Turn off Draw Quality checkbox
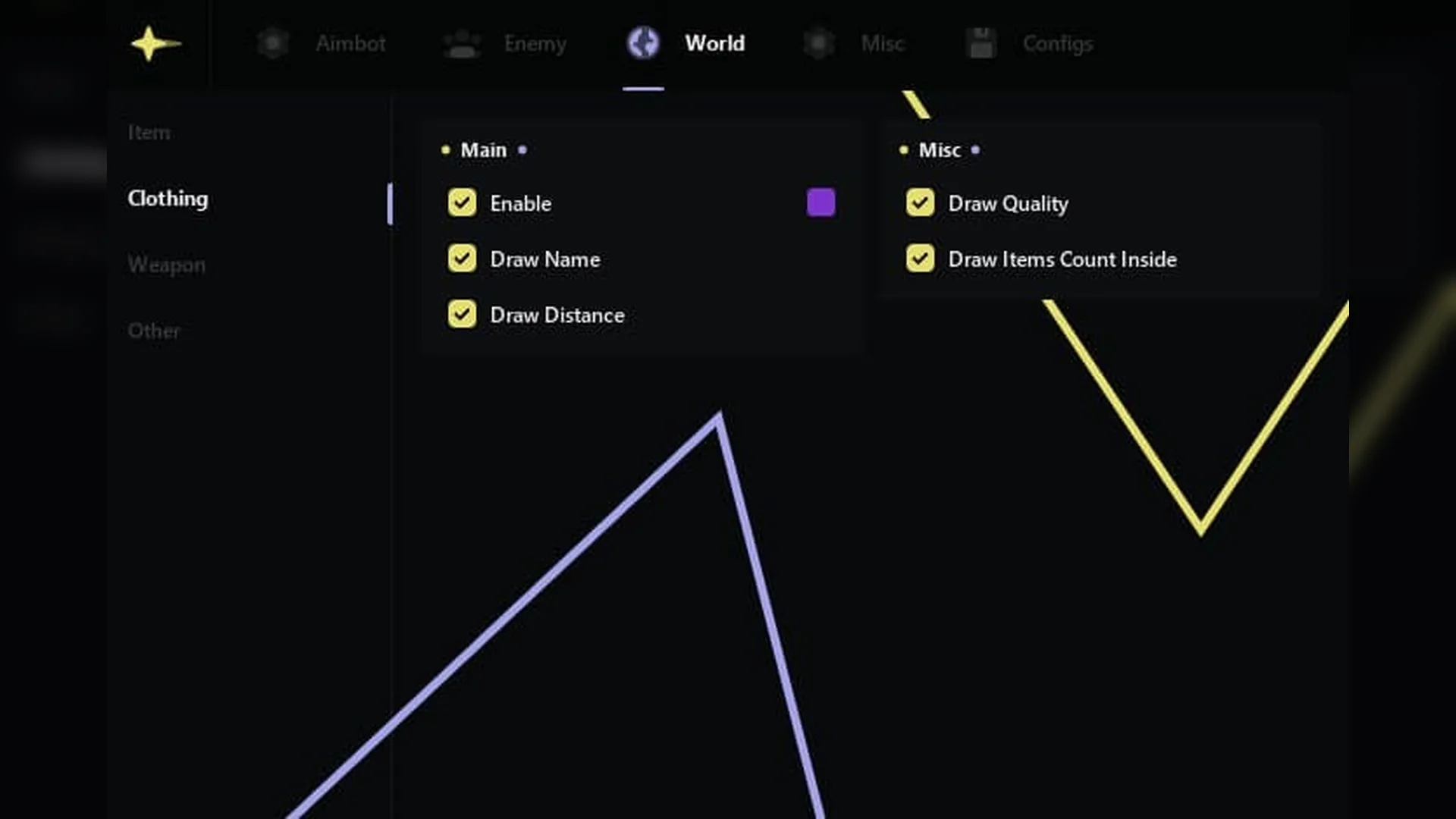 920,203
